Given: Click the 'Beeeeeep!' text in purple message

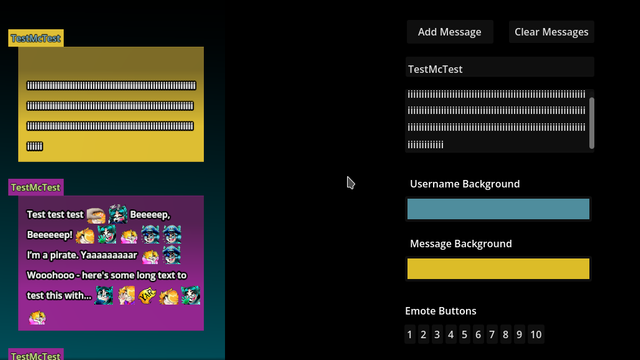Looking at the screenshot, I should [x=49, y=235].
